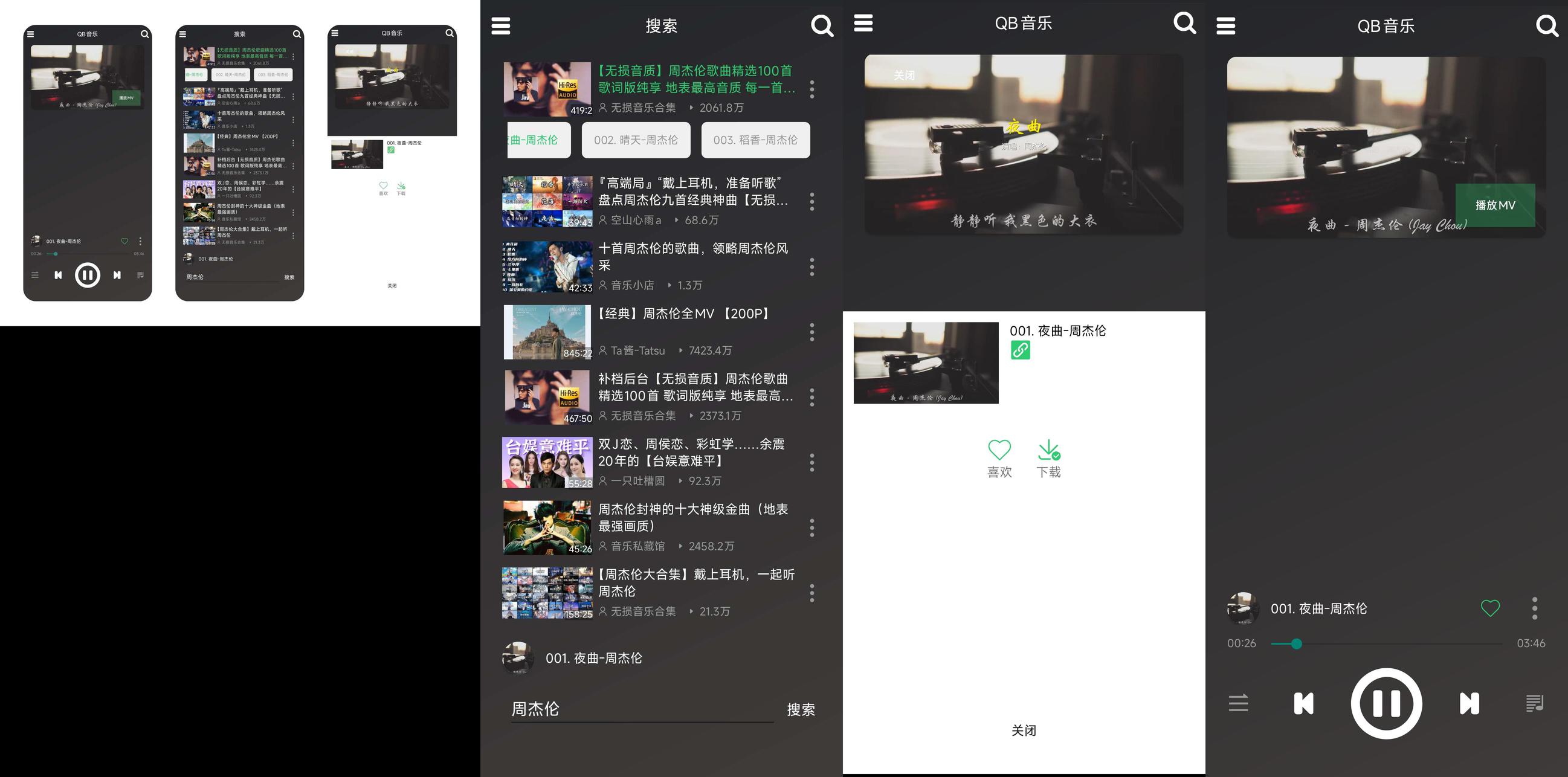
Task: Open the playlist queue icon right of the next-track button
Action: coord(1535,703)
